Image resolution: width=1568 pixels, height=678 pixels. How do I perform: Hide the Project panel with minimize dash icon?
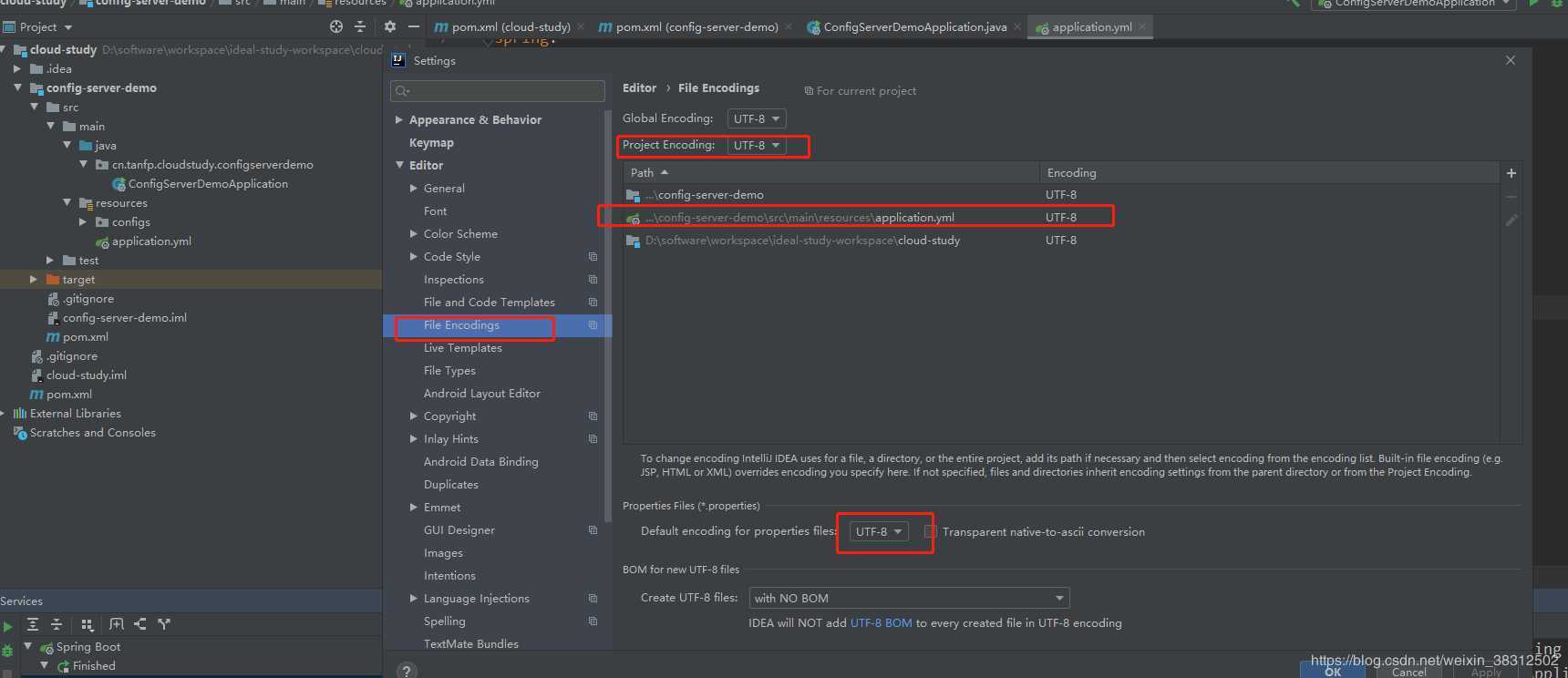(x=414, y=26)
